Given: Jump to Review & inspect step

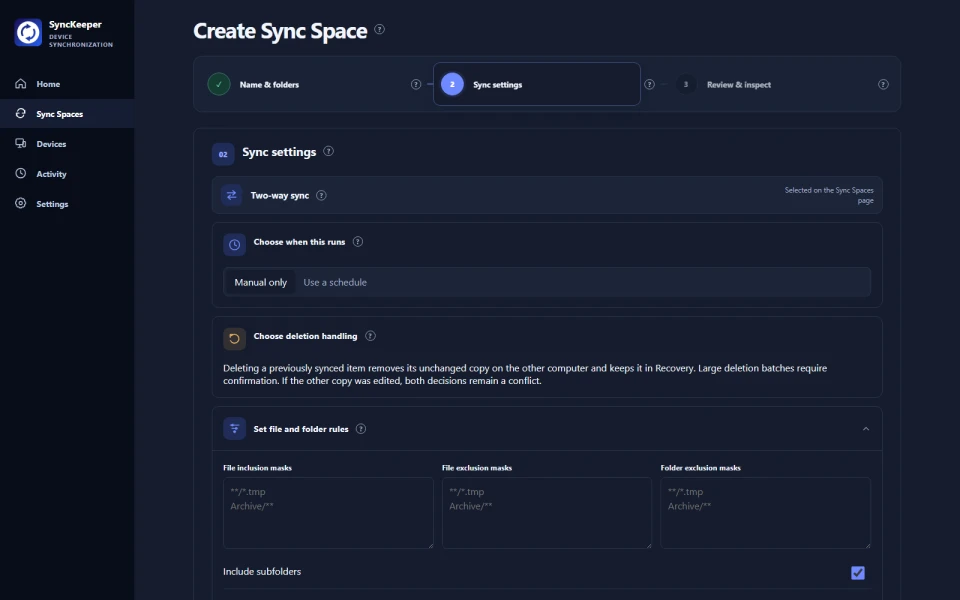Looking at the screenshot, I should pyautogui.click(x=770, y=84).
